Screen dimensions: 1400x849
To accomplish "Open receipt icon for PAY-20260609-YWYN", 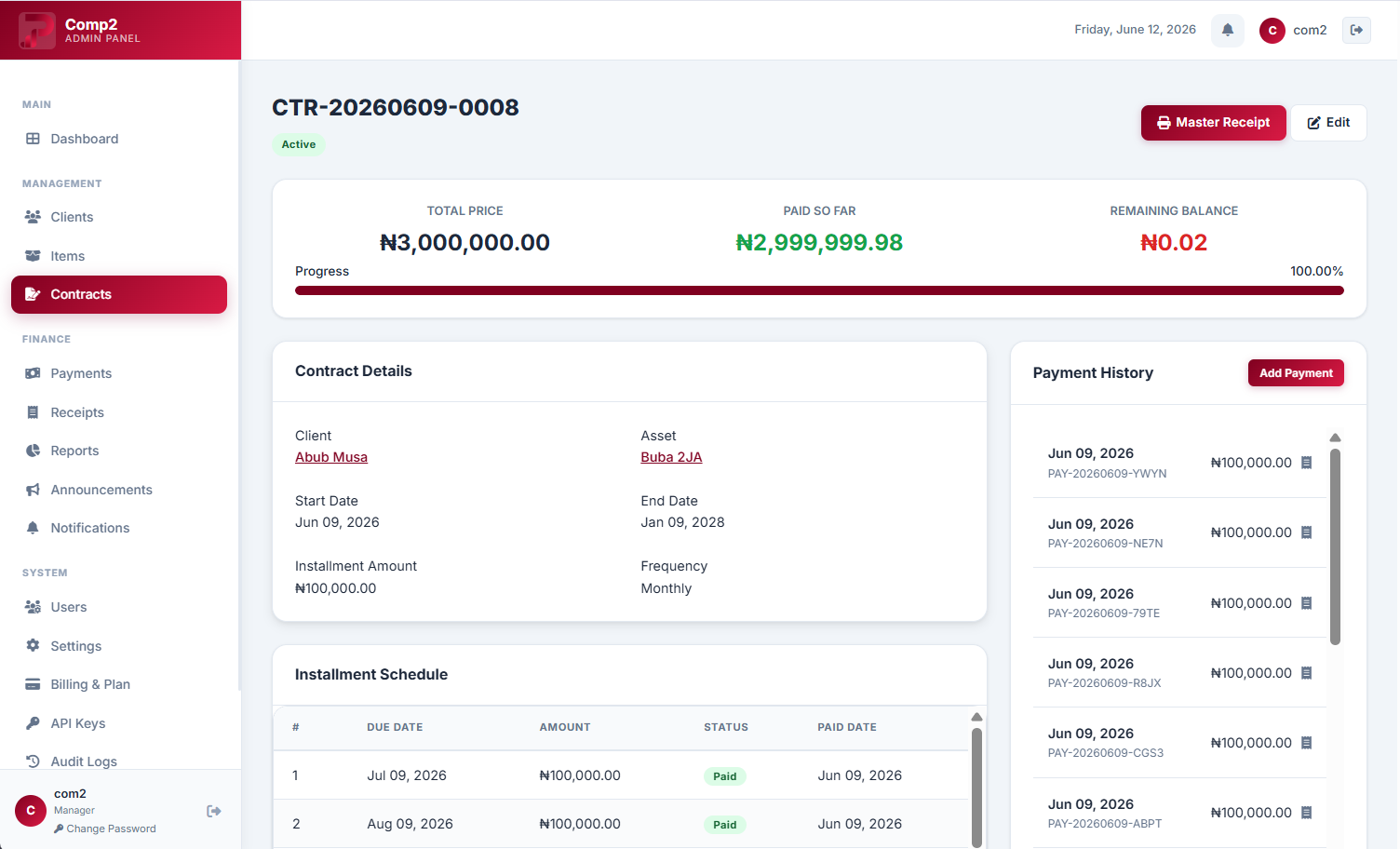I will 1307,463.
